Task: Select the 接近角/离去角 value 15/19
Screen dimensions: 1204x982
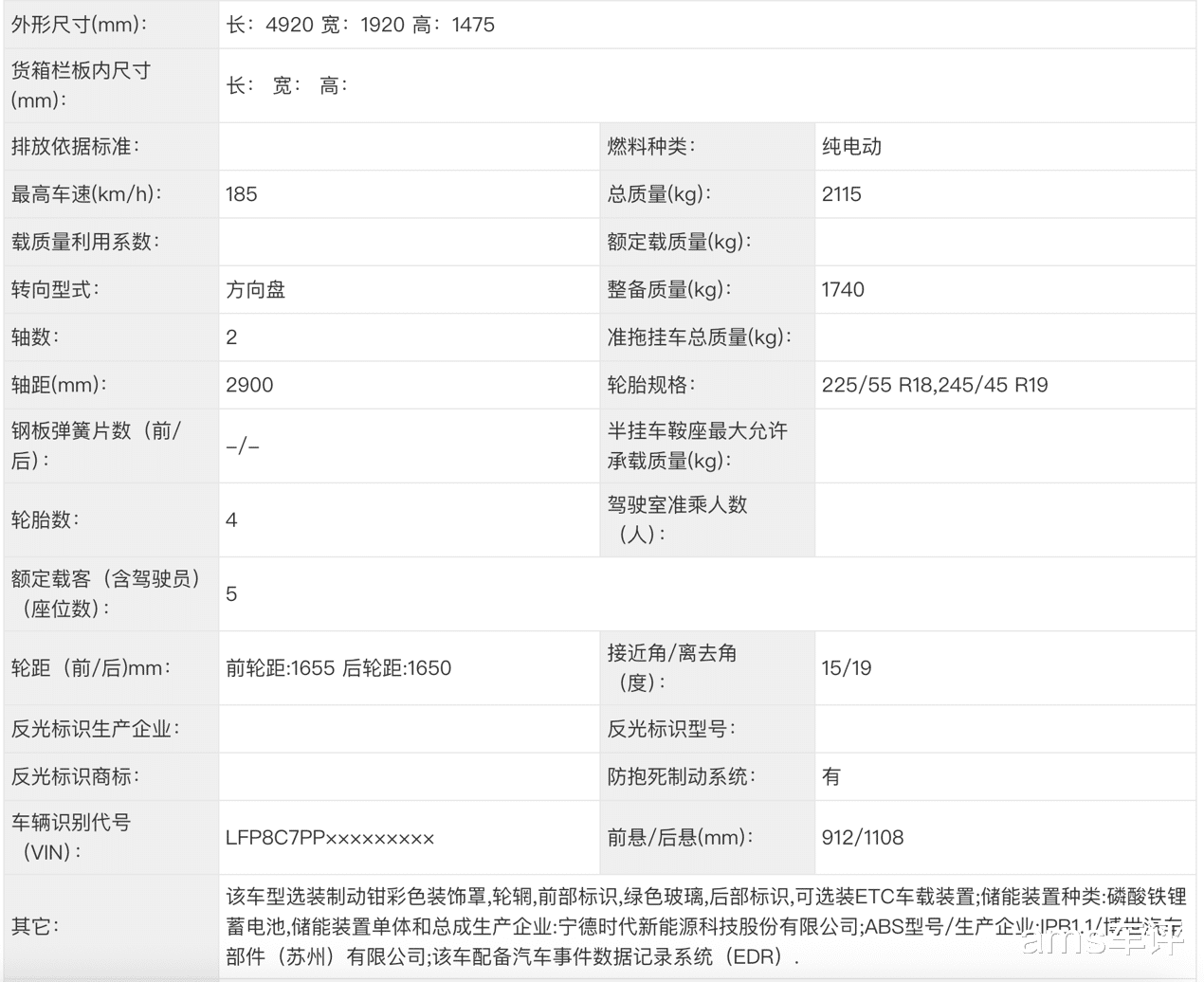Action: (x=840, y=667)
